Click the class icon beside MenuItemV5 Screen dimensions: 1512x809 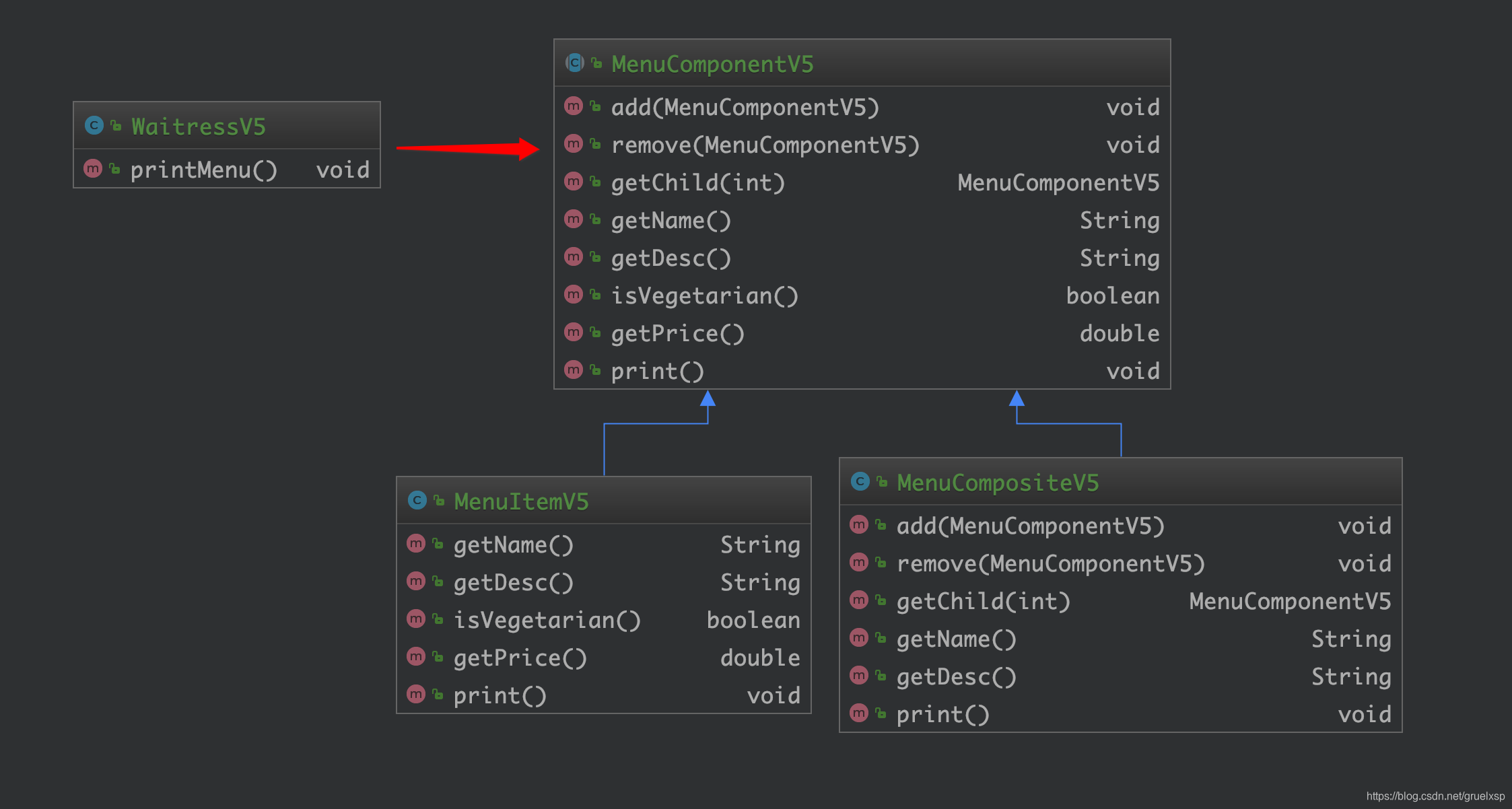(417, 500)
